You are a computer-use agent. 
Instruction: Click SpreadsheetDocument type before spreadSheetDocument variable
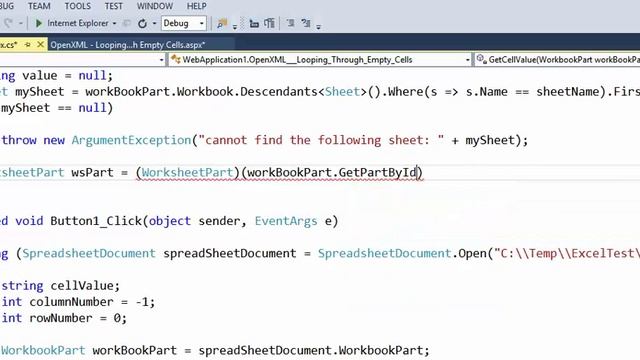89,253
